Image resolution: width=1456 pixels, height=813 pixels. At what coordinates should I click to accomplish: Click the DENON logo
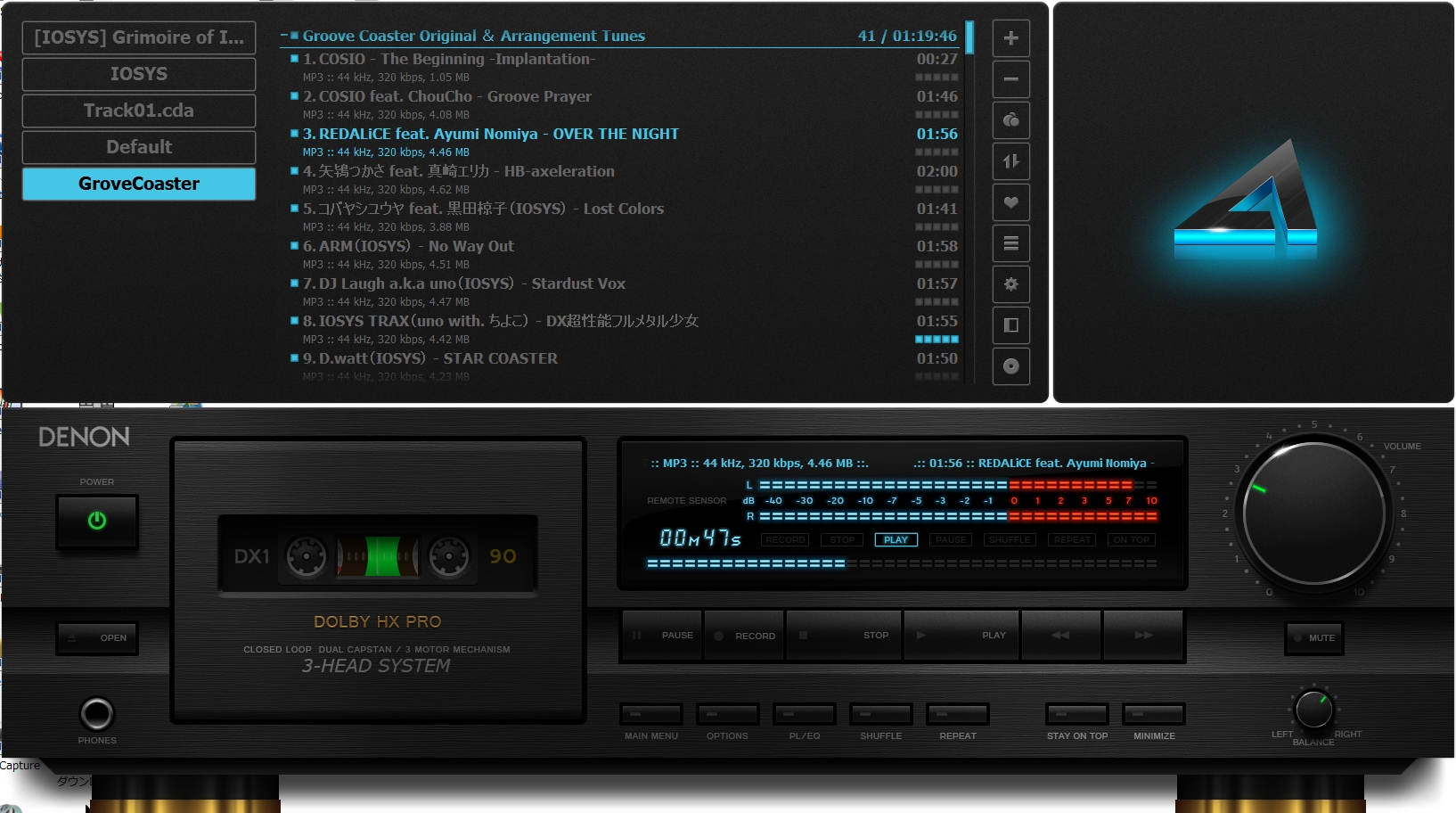click(84, 437)
